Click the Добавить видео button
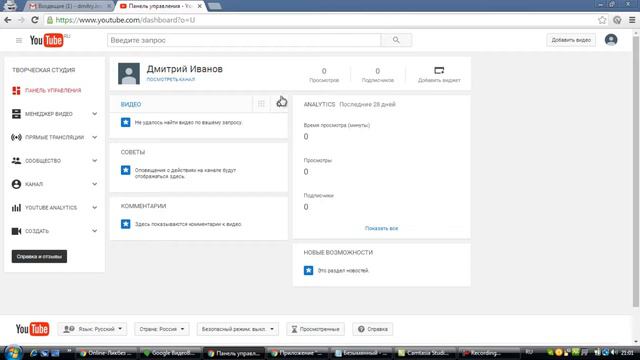This screenshot has height=360, width=640. 571,40
